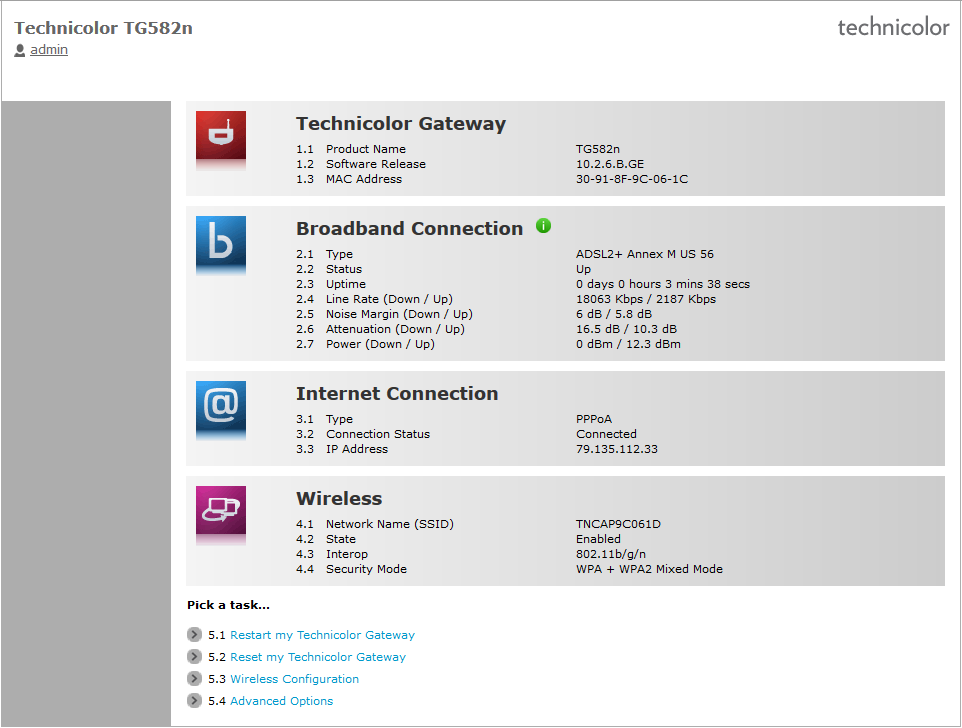Screen dimensions: 962x728
Task: Click the arrow icon beside Wireless Configuration
Action: [194, 678]
